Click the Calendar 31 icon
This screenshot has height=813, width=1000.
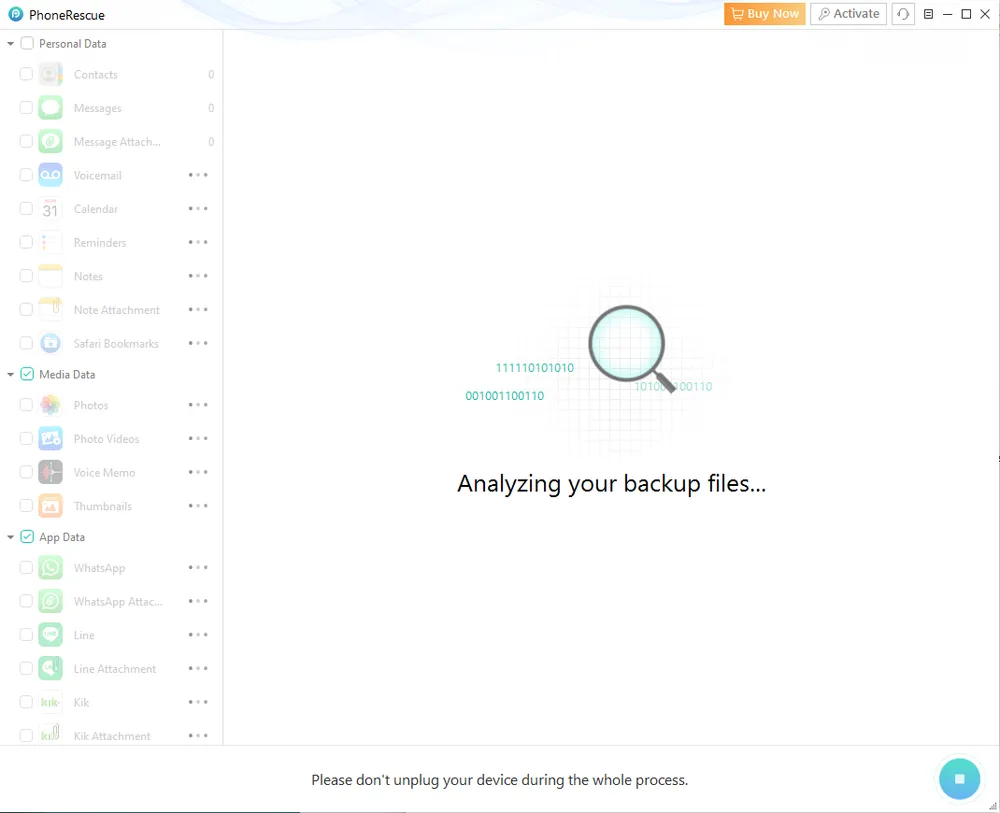(x=50, y=209)
